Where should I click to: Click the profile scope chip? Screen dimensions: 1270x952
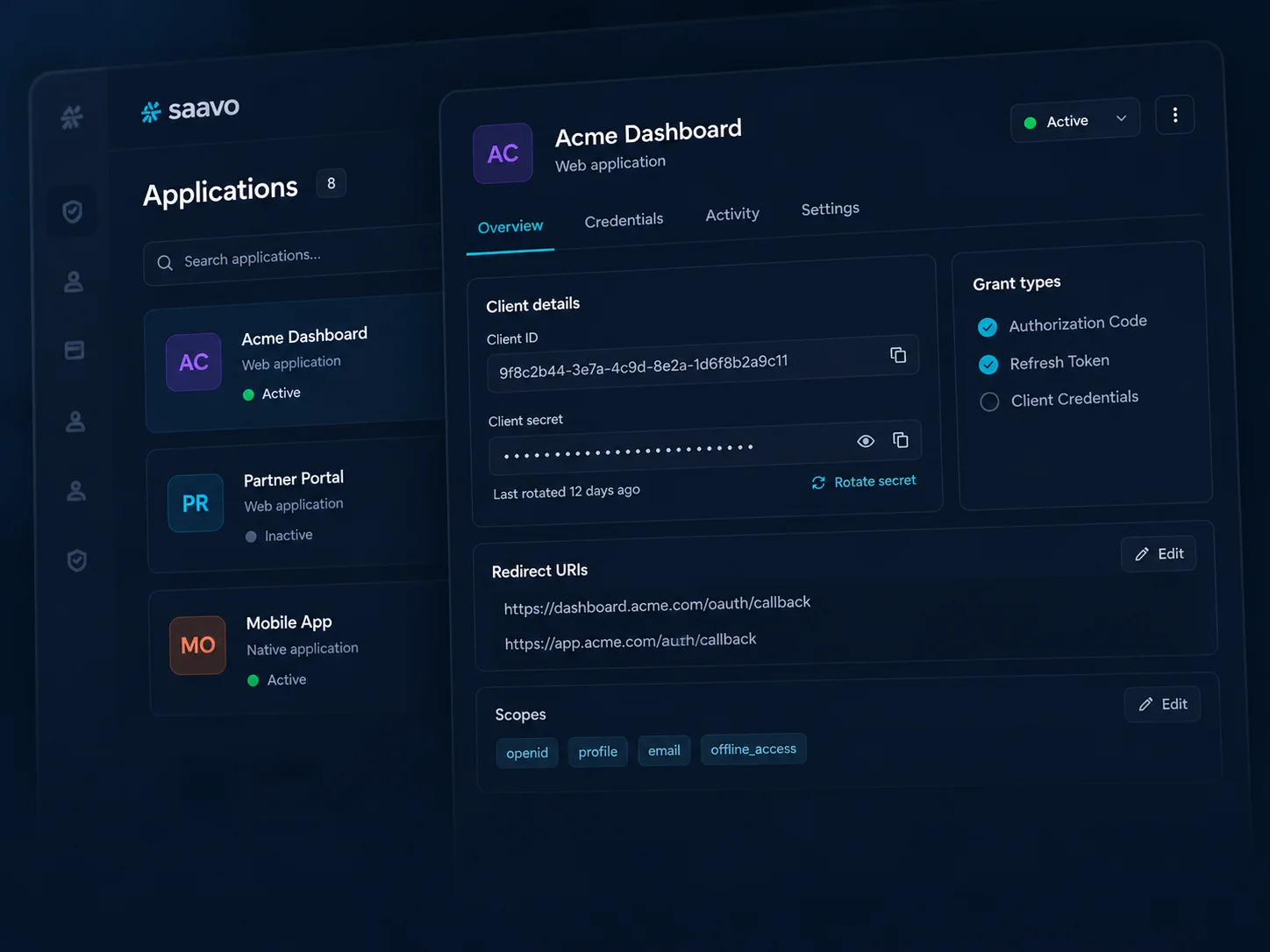(598, 751)
